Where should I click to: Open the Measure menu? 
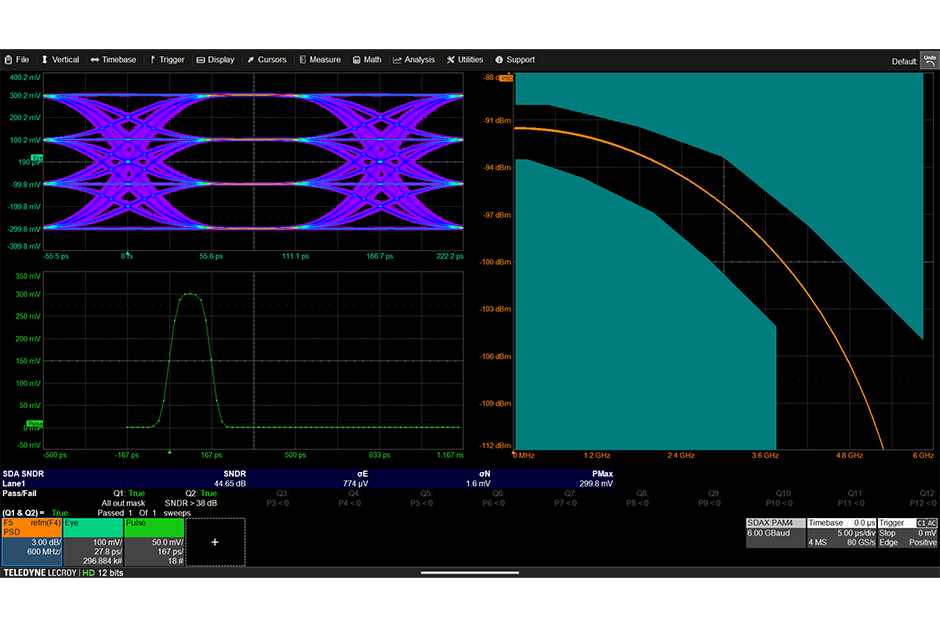[x=319, y=60]
